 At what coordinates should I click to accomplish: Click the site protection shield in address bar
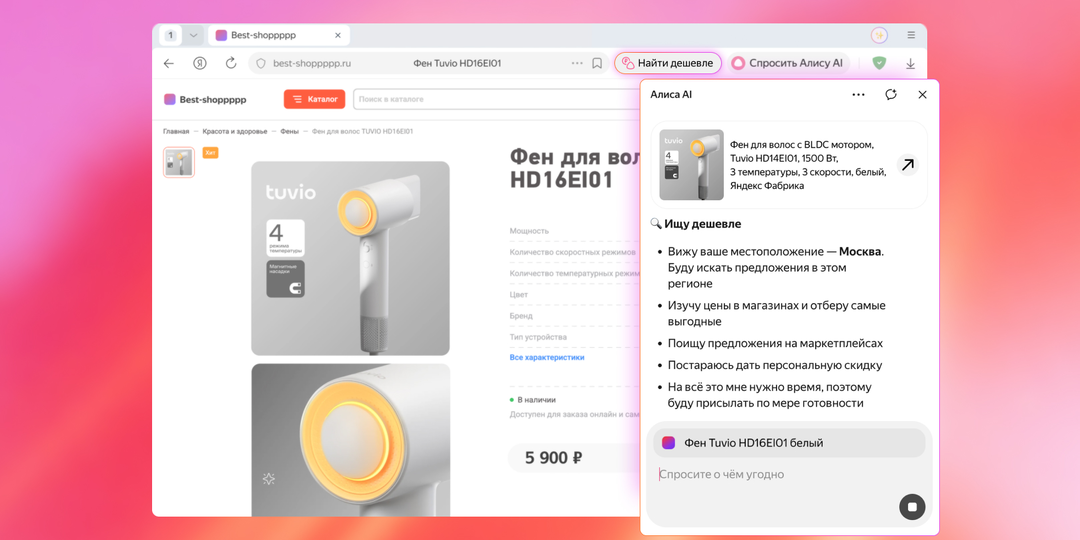[260, 63]
